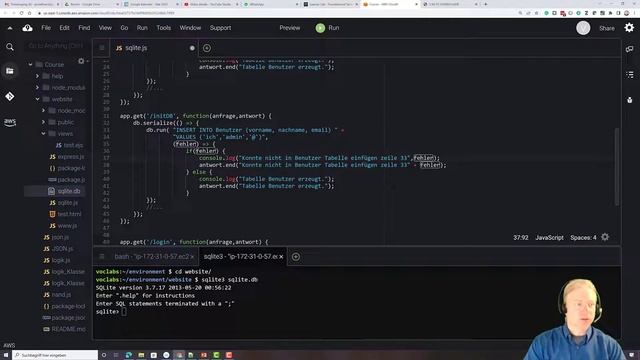Collapse the website folder
Screen dimensions: 640x360
point(37,99)
